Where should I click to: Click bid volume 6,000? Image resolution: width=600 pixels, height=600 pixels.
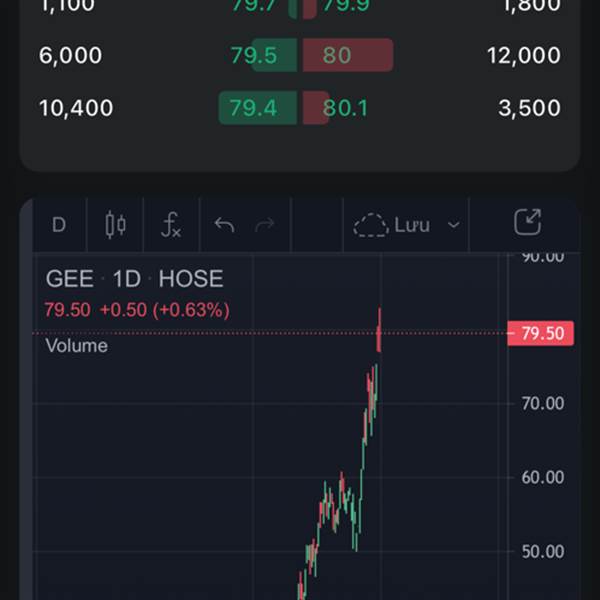(70, 55)
